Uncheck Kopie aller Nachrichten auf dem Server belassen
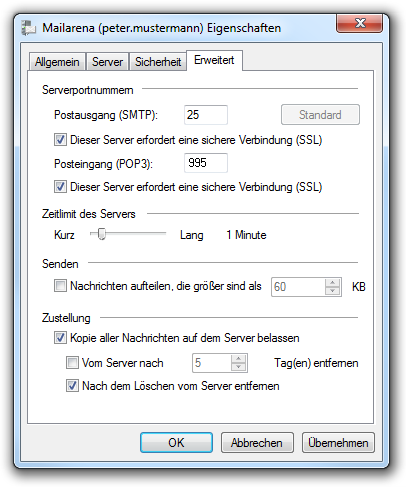Image resolution: width=406 pixels, height=487 pixels. (60, 338)
